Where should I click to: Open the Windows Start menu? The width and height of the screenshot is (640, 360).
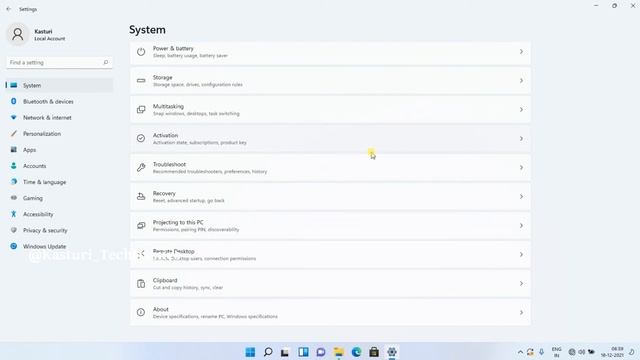[250, 352]
